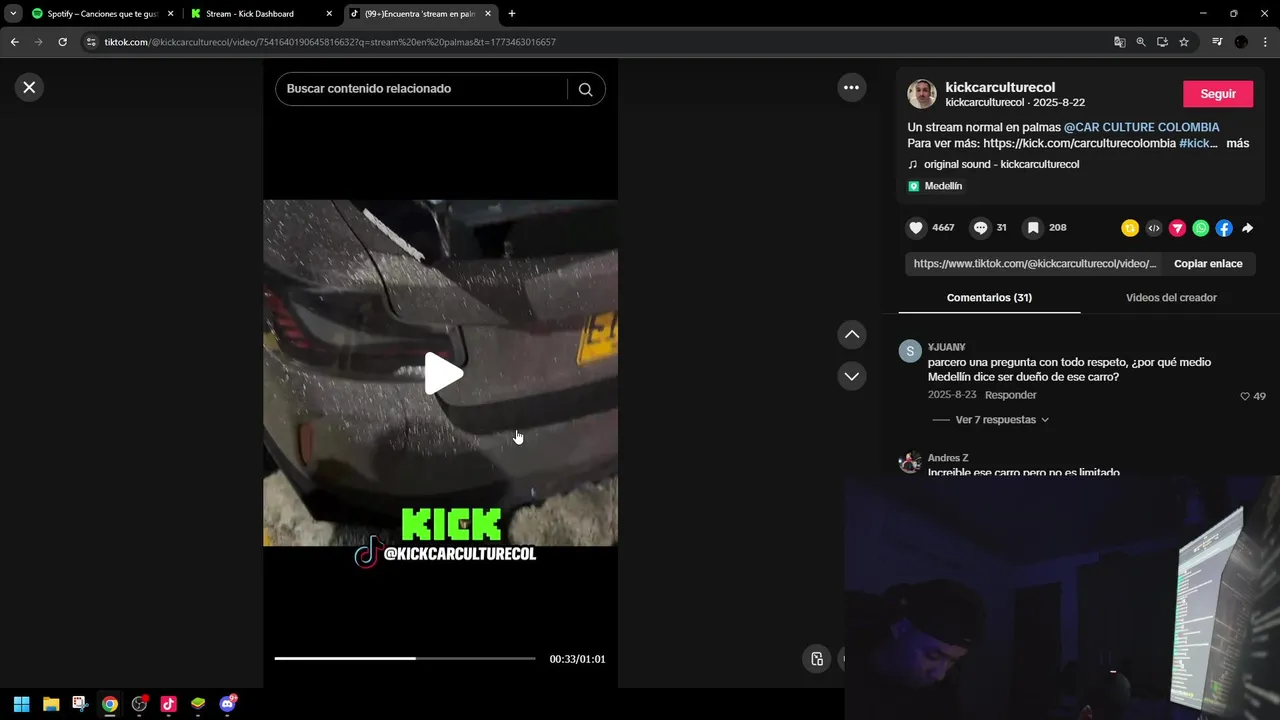Viewport: 1280px width, 720px height.
Task: Click the share arrow for more options
Action: point(1247,228)
